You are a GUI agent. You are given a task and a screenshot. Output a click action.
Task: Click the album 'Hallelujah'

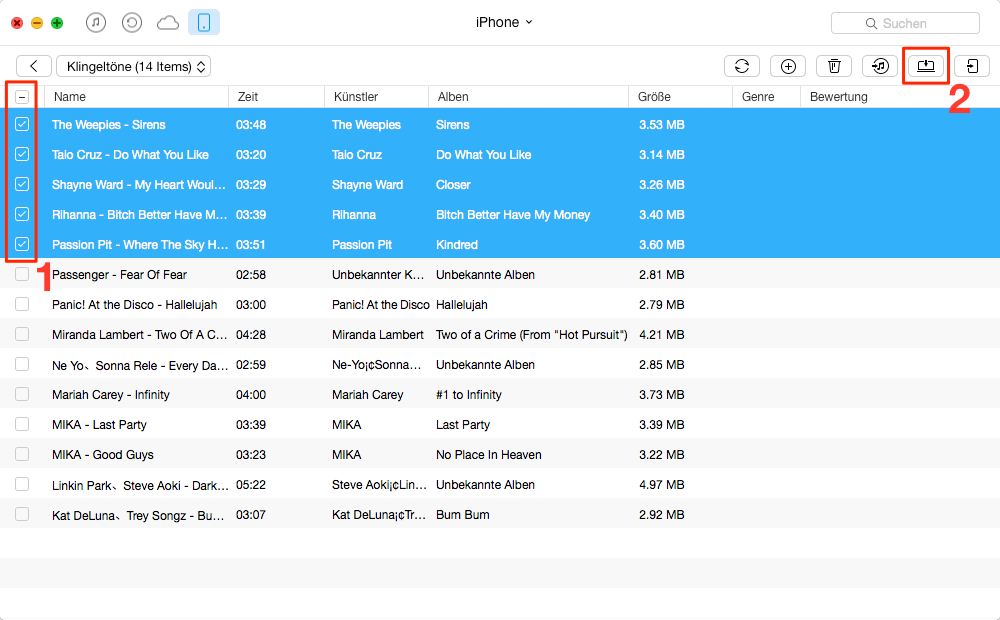(x=462, y=305)
